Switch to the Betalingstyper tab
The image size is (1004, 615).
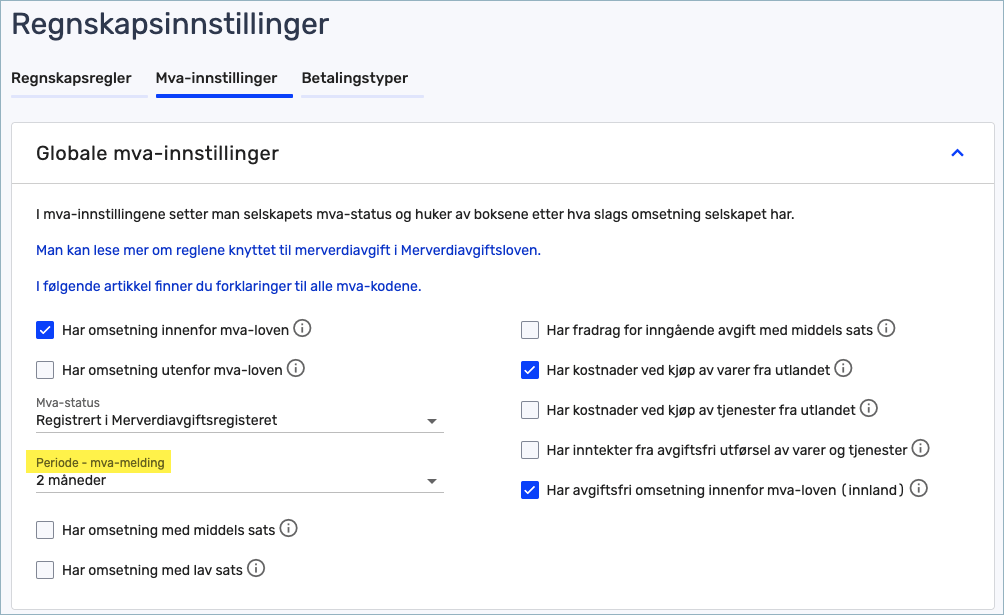pos(355,78)
